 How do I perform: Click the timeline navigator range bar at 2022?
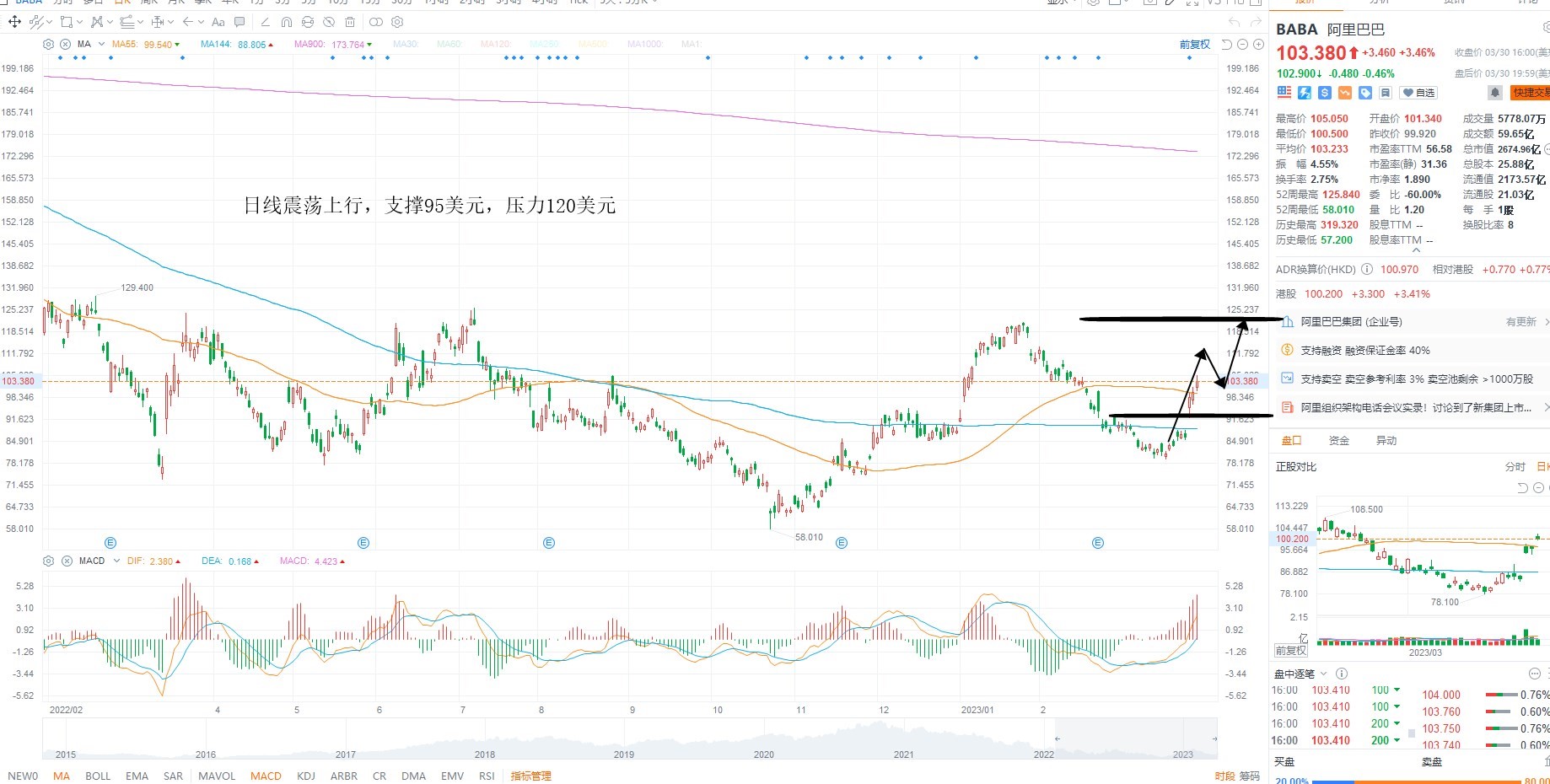pos(1044,754)
